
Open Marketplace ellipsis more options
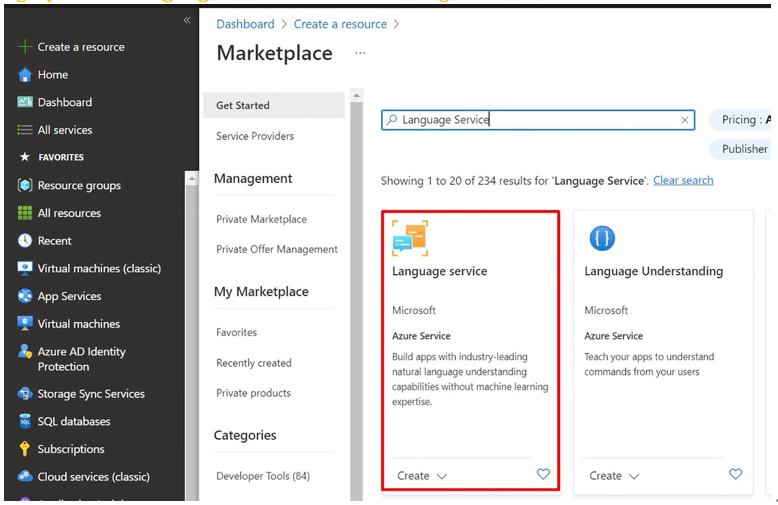click(x=360, y=53)
